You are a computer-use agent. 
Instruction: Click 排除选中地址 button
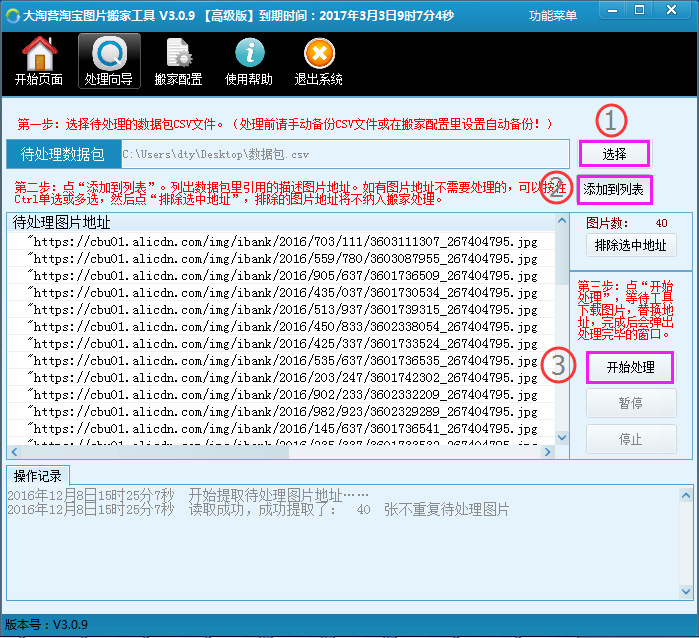pyautogui.click(x=631, y=245)
